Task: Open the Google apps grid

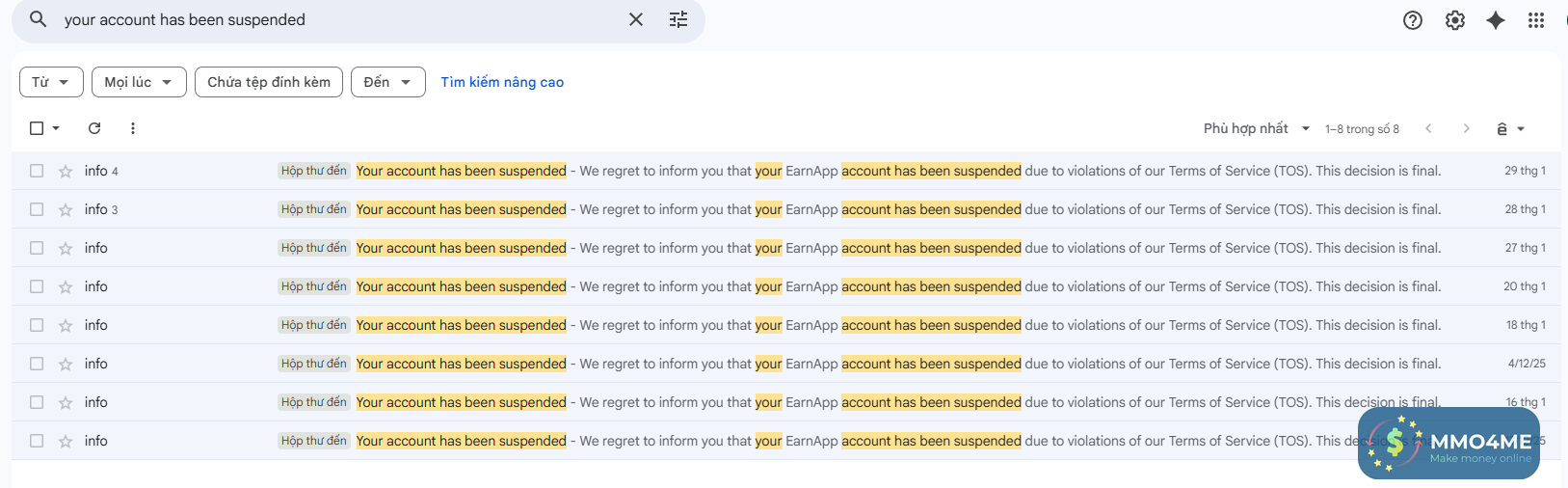Action: click(1536, 20)
